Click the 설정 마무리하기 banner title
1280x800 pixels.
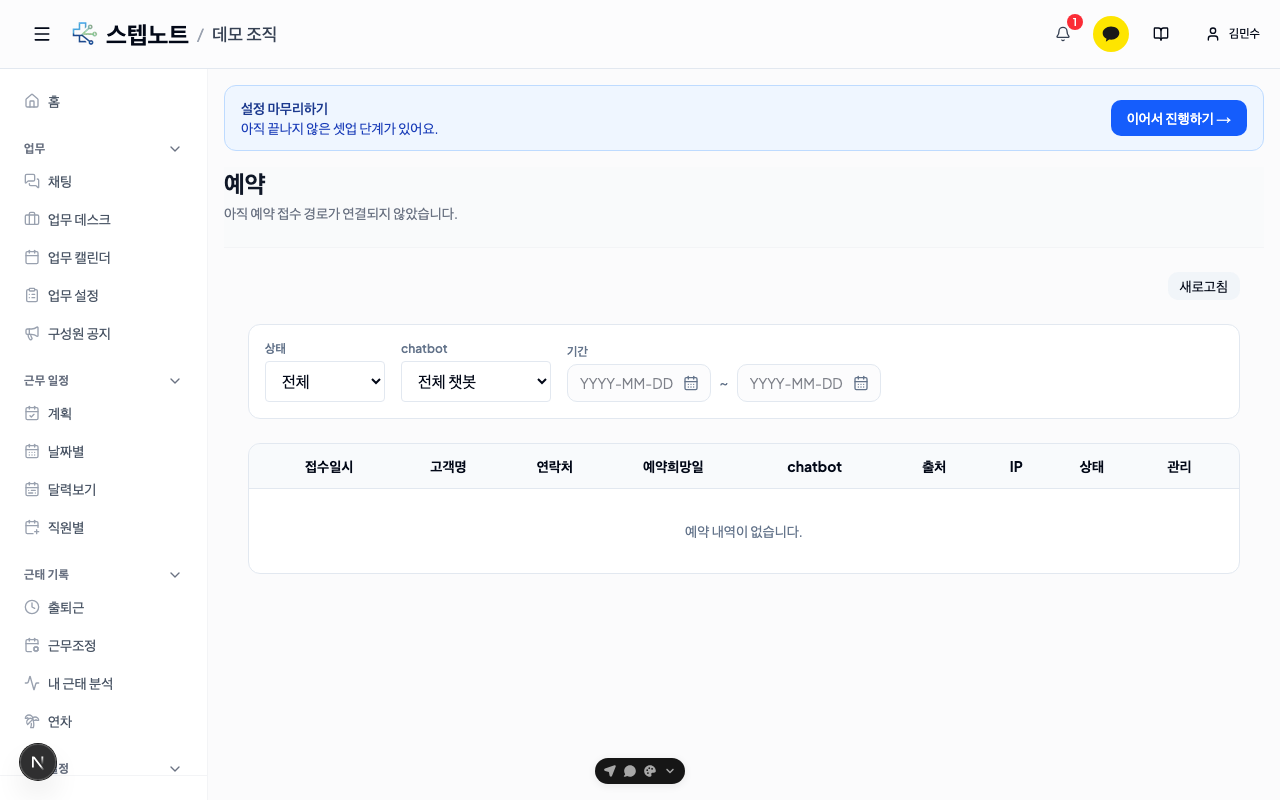coord(284,108)
